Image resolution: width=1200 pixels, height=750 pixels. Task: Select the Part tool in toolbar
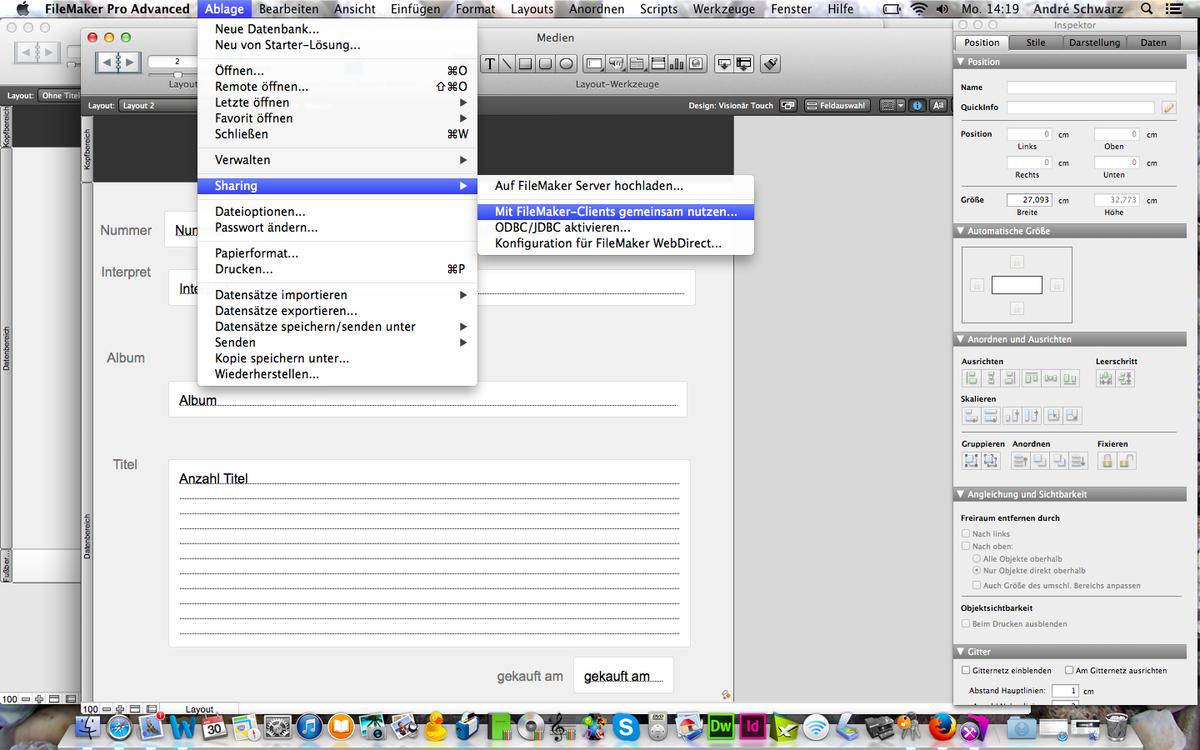pyautogui.click(x=743, y=64)
